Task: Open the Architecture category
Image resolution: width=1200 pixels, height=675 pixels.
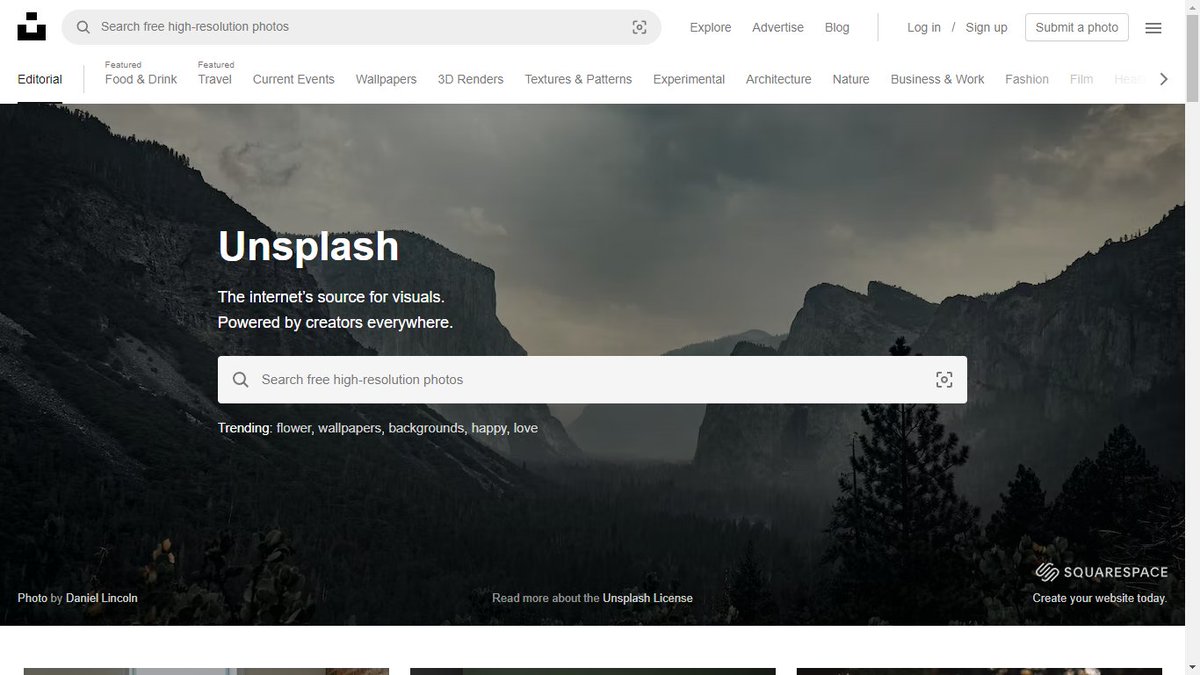Action: coord(779,79)
